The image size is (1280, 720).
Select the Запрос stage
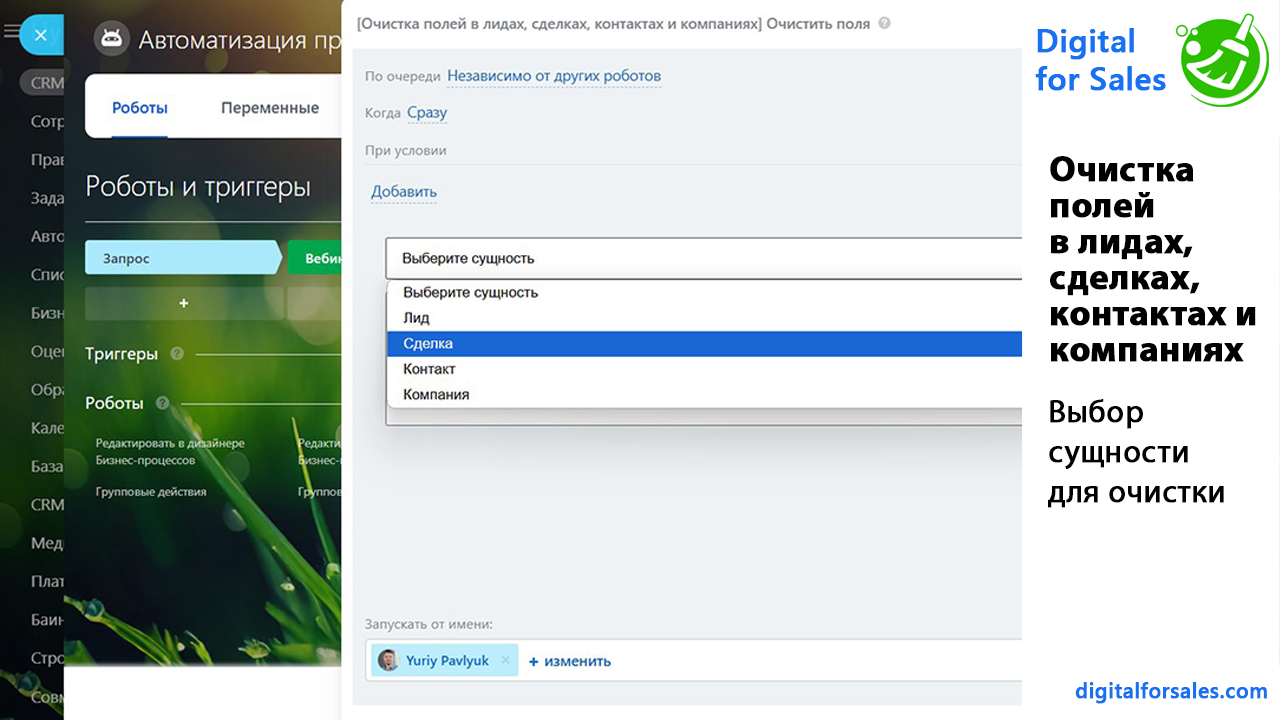(x=183, y=258)
